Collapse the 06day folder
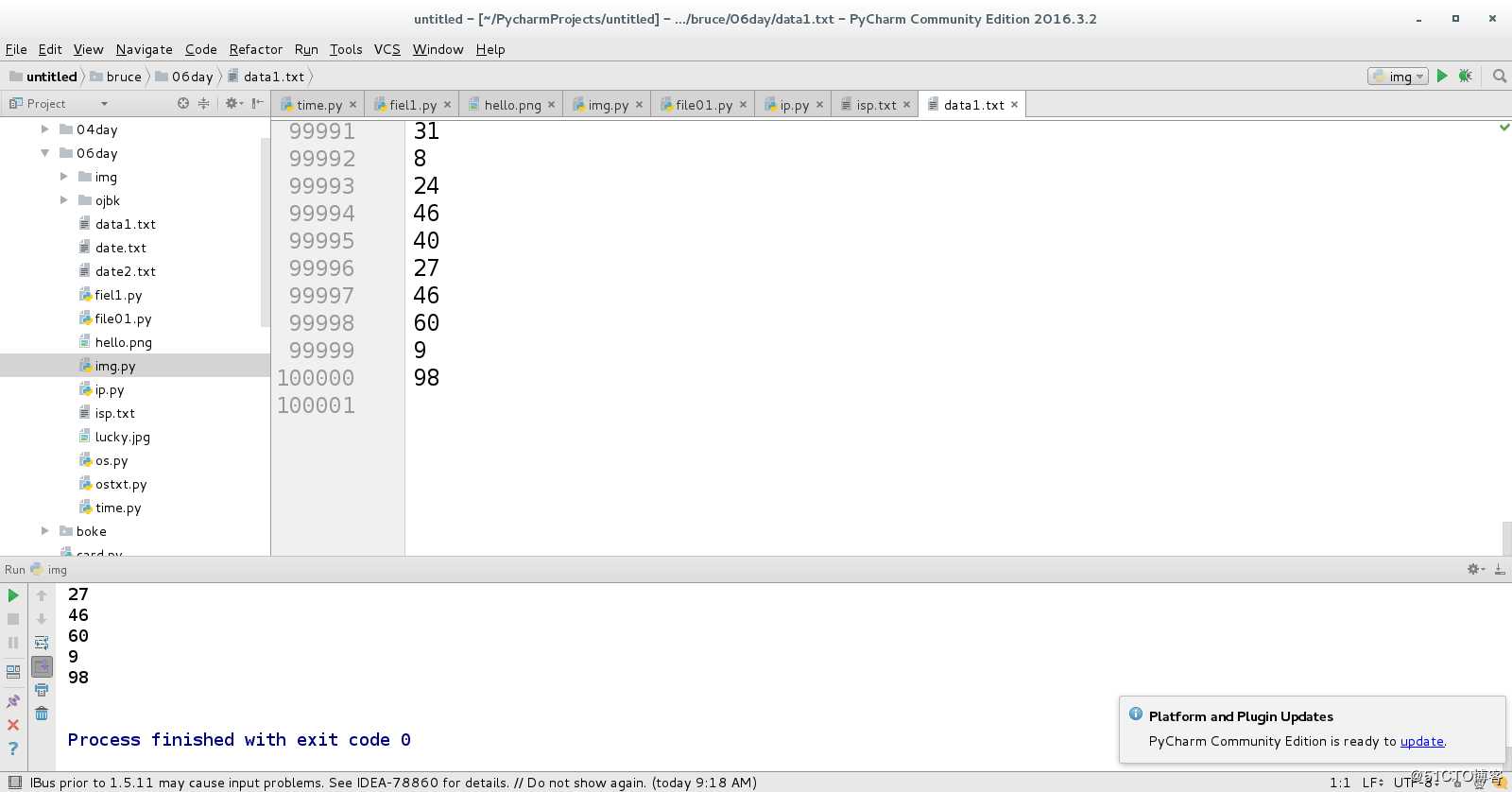The width and height of the screenshot is (1512, 792). click(x=44, y=153)
